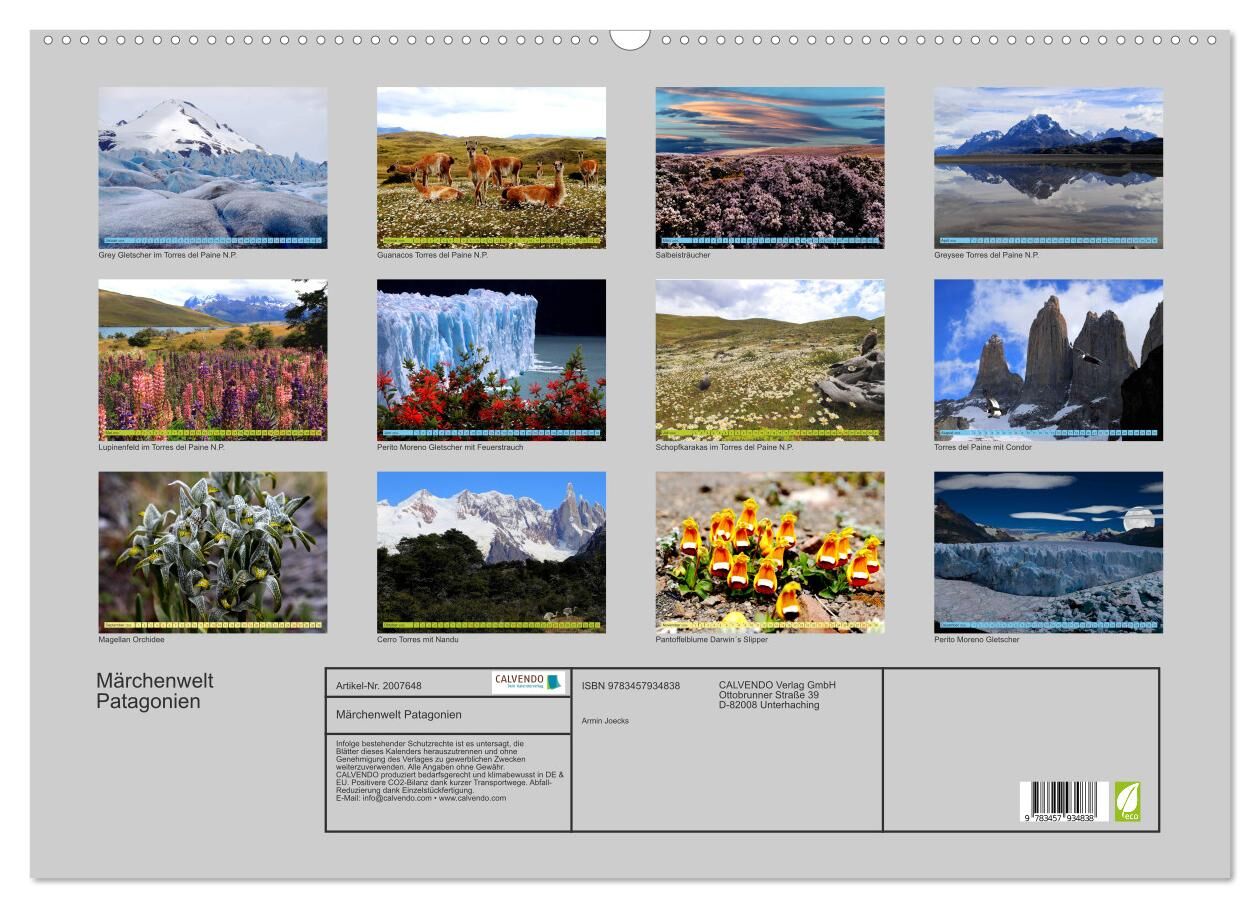This screenshot has width=1260, height=908.
Task: Click the ISBN barcode
Action: [x=1064, y=802]
